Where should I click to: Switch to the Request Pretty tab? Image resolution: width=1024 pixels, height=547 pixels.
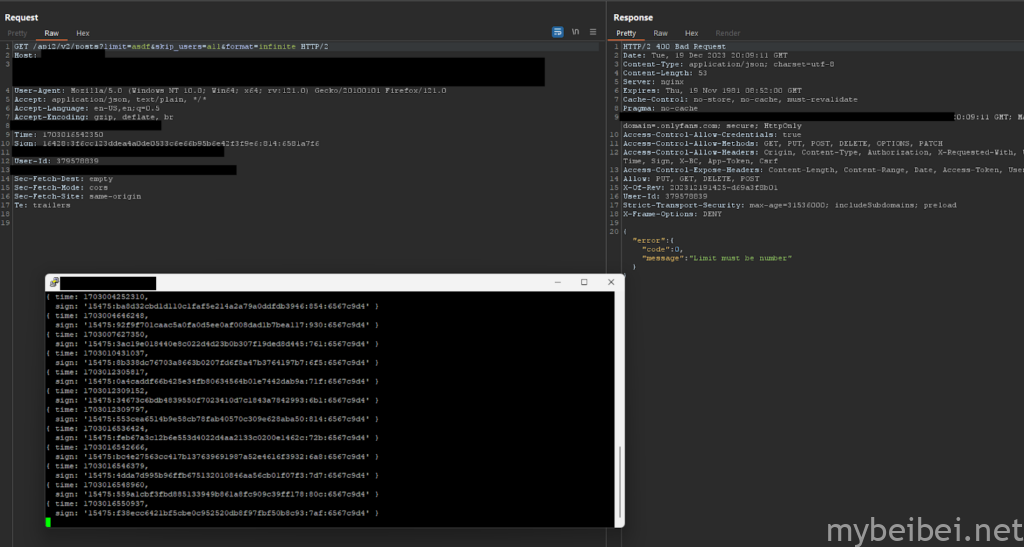coord(17,33)
